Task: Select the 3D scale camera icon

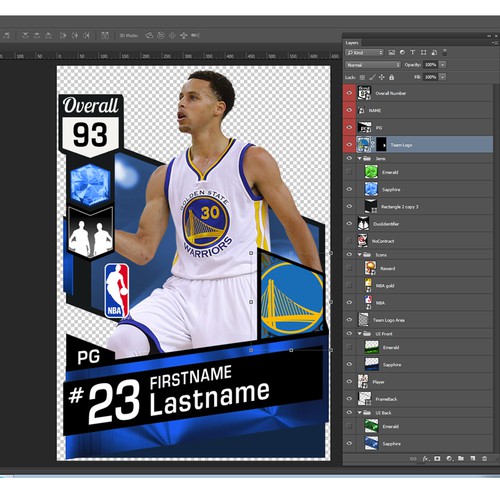Action: (195, 35)
